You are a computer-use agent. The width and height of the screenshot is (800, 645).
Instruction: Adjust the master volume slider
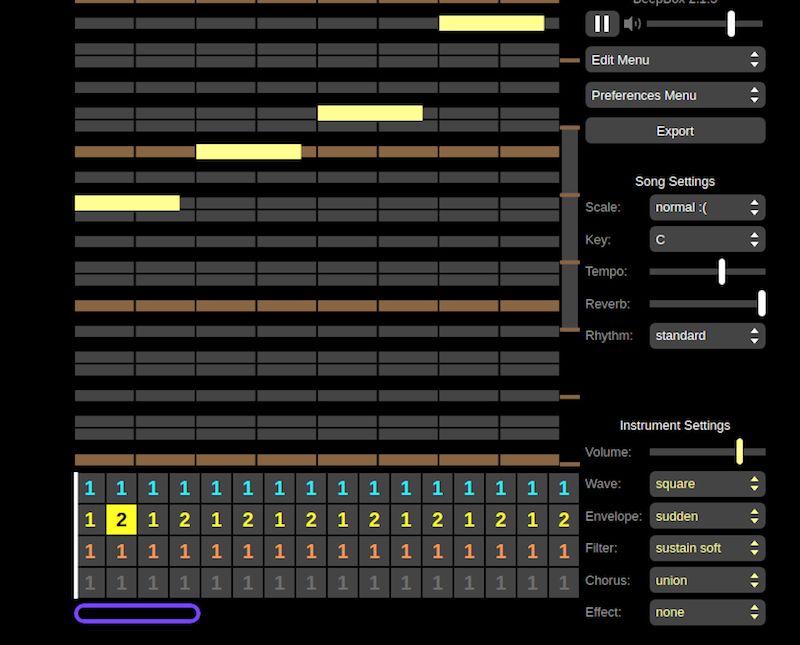[x=705, y=23]
